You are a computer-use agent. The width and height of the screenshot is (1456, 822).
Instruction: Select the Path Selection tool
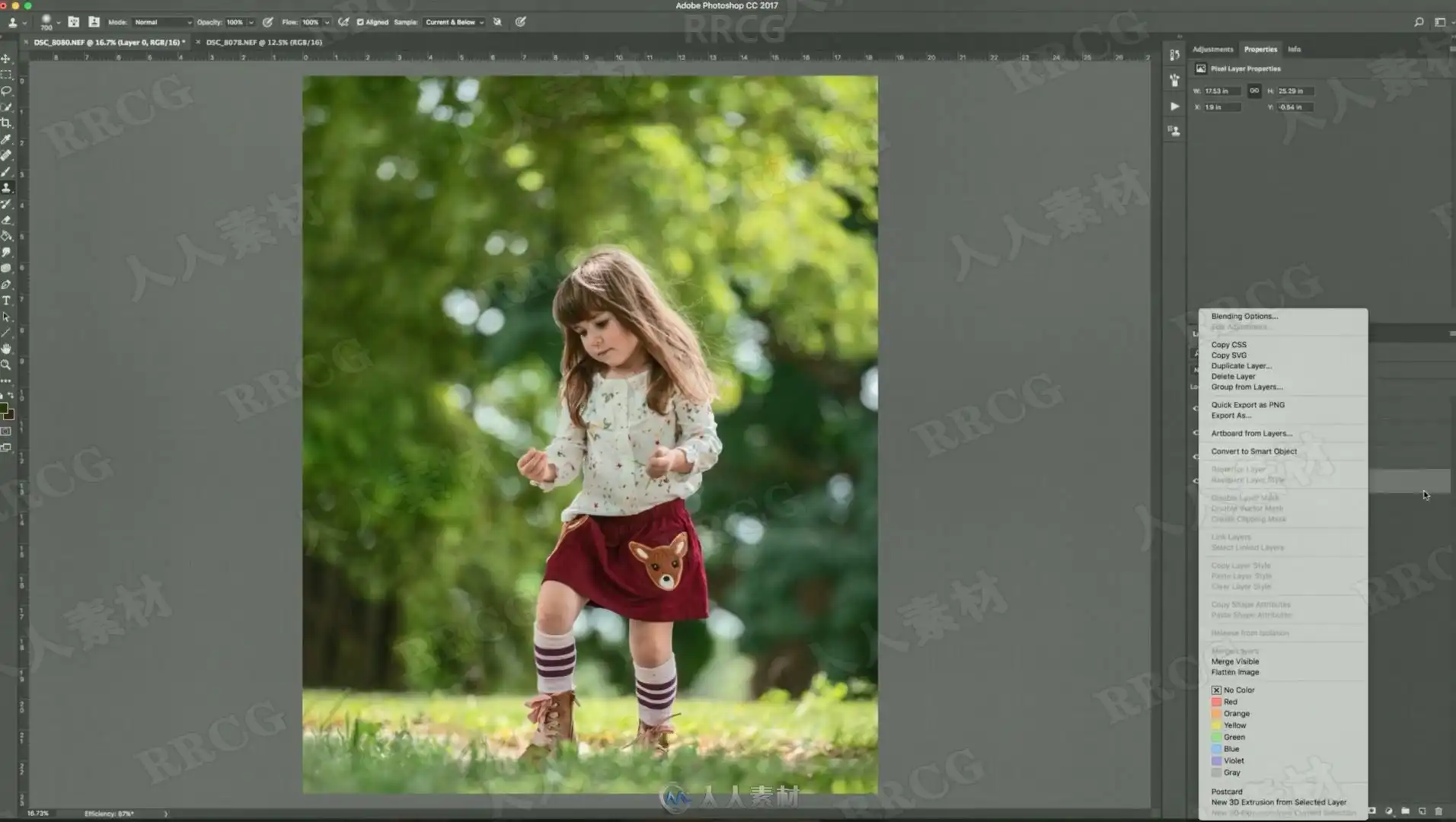pyautogui.click(x=6, y=317)
